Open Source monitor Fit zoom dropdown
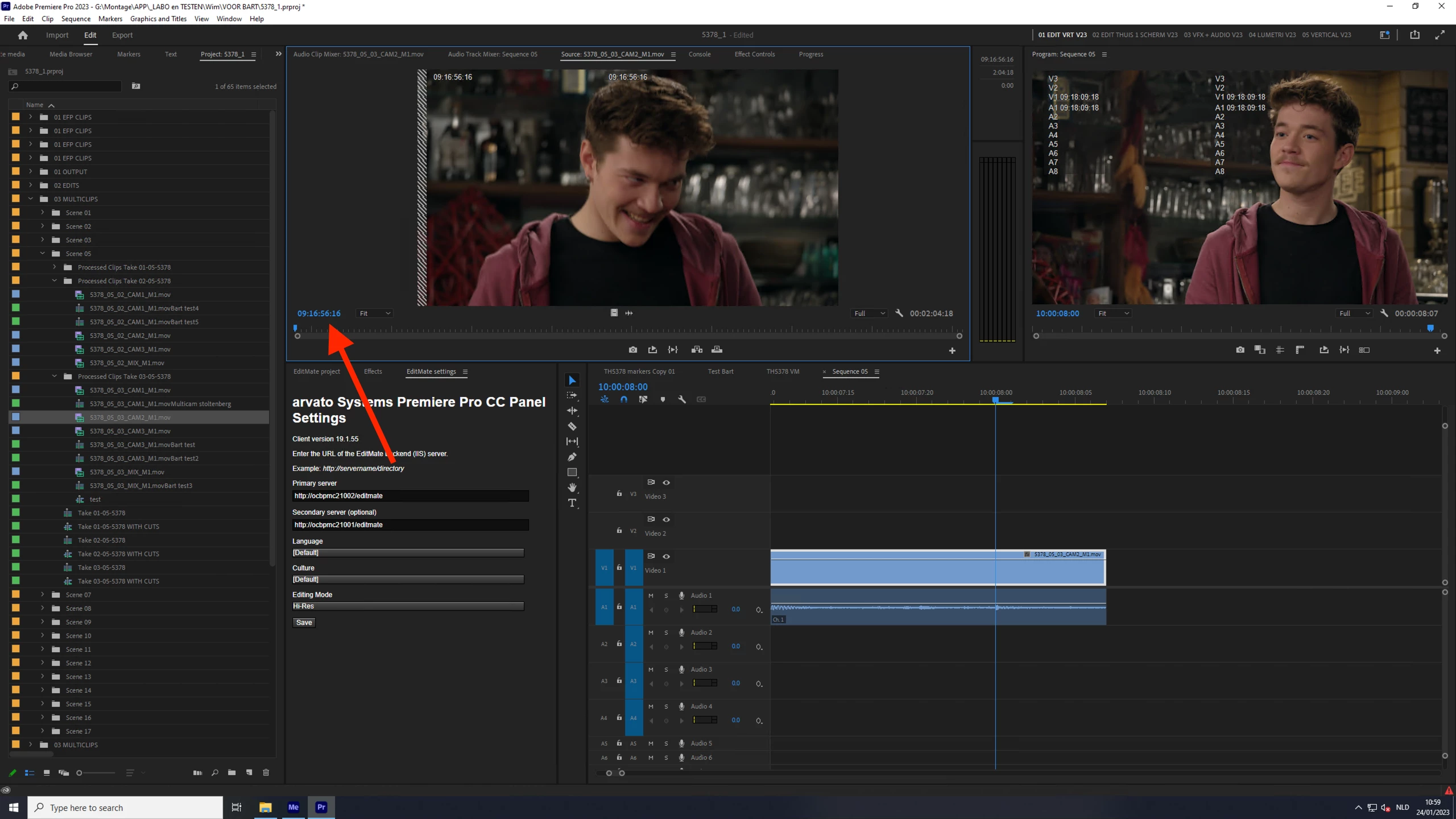 375,313
